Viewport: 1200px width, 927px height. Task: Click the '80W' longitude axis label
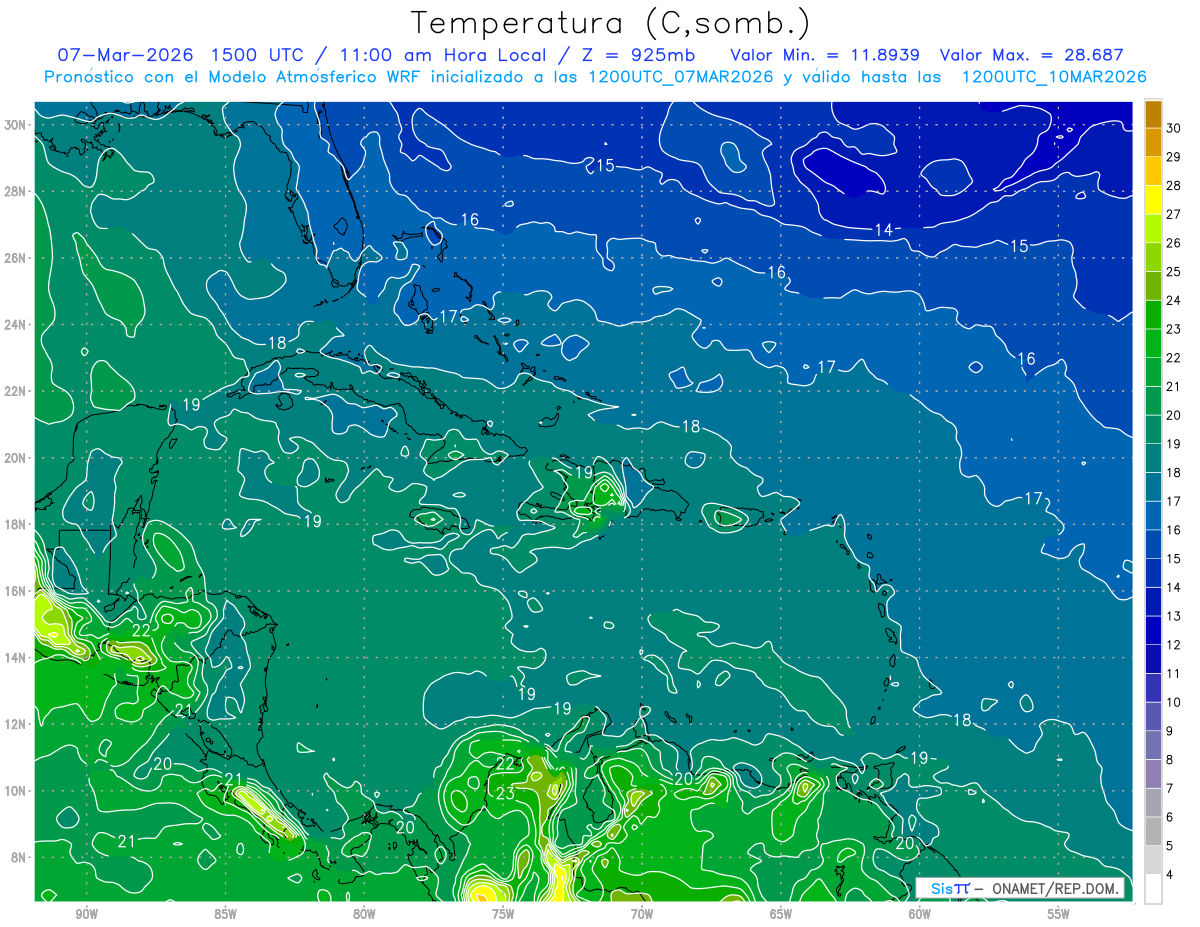[364, 914]
